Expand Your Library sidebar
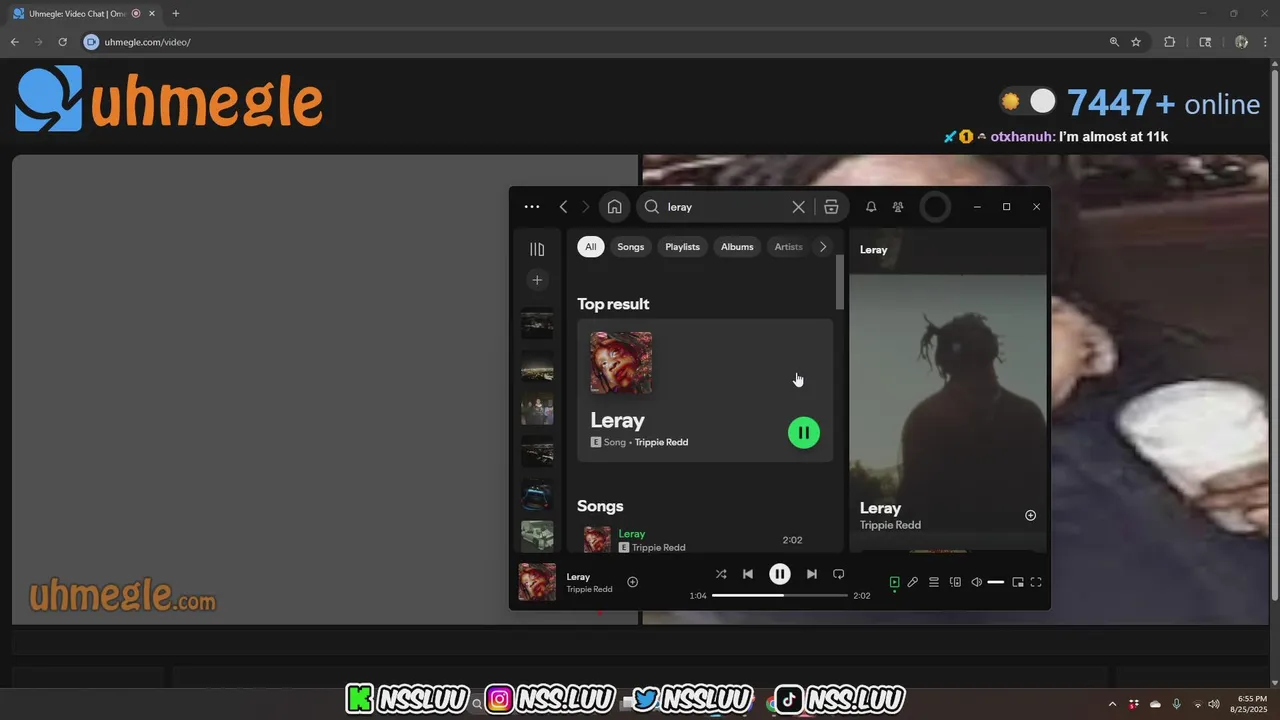Viewport: 1280px width, 720px height. click(x=537, y=249)
